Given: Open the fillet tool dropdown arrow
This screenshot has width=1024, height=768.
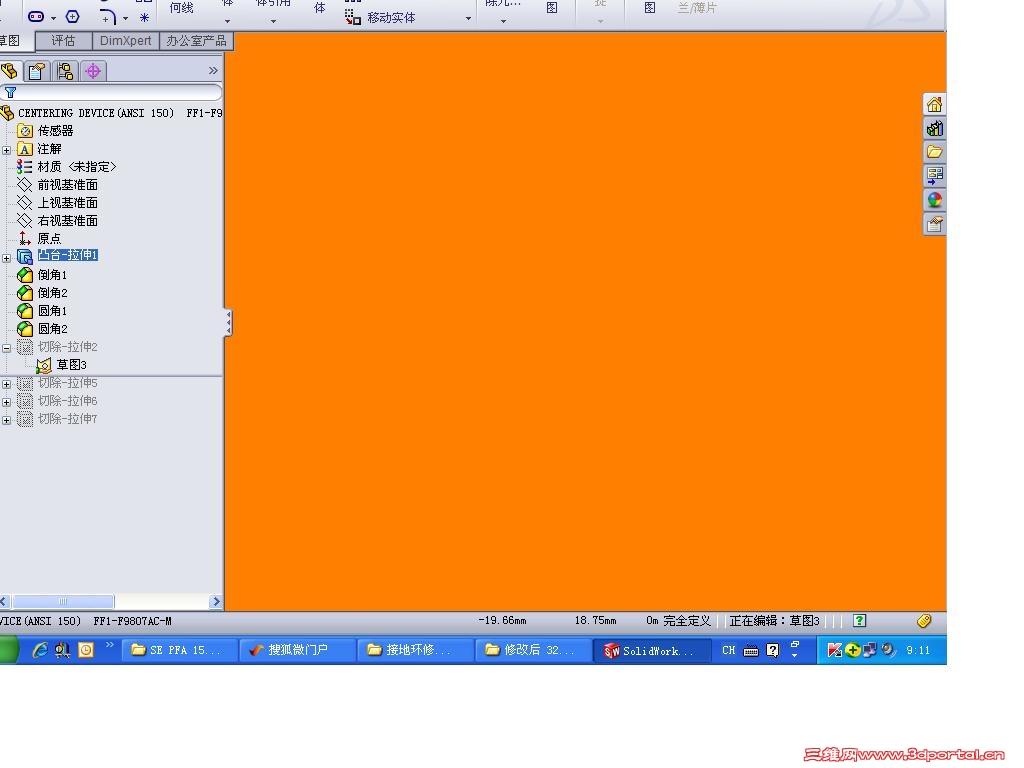Looking at the screenshot, I should pos(125,18).
